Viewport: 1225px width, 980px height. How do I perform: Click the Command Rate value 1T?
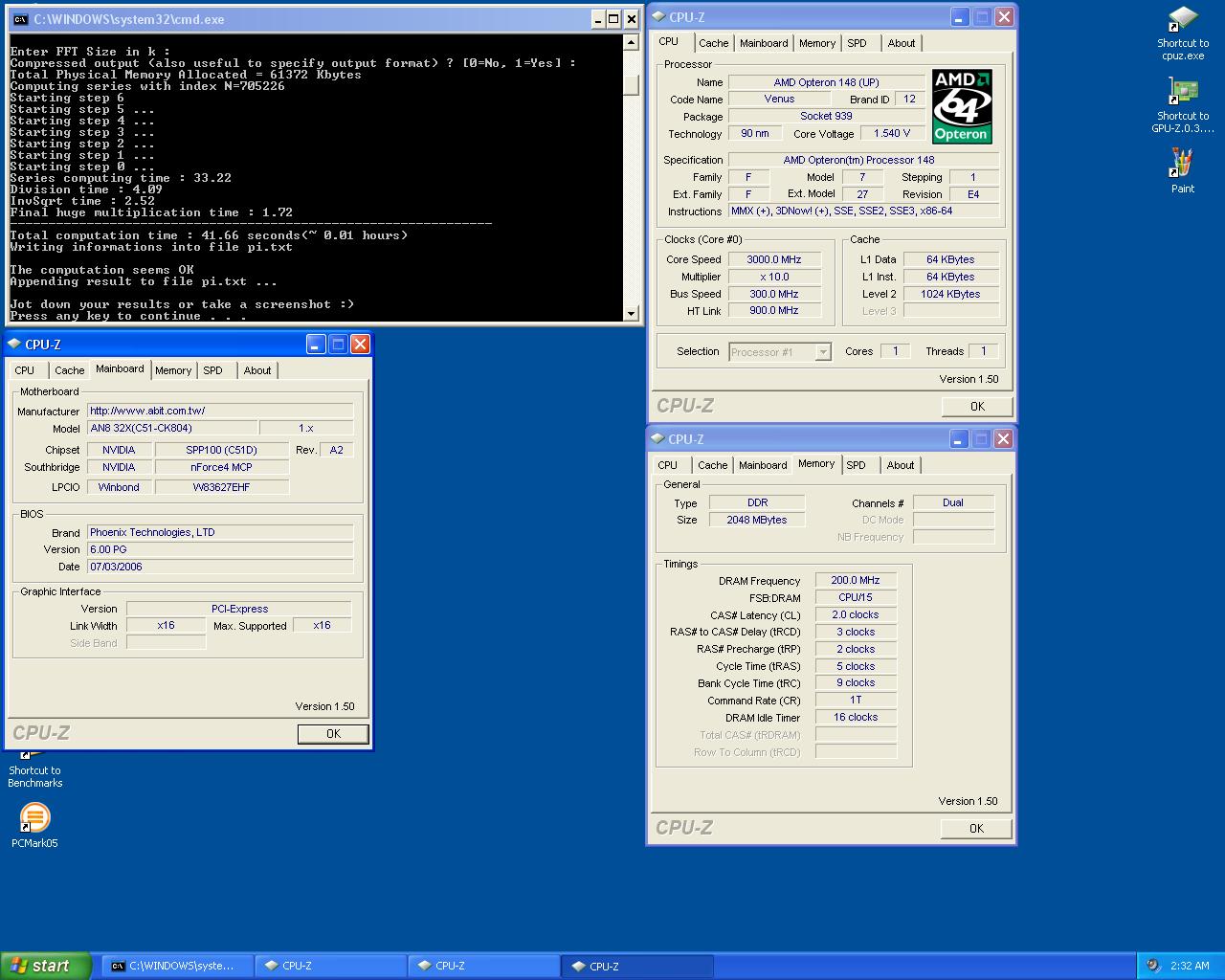click(x=856, y=700)
